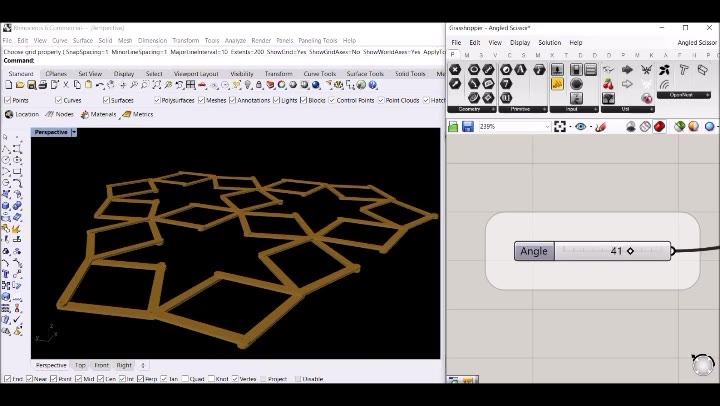The image size is (720, 406).
Task: Click the Print icon in Rhino toolbar
Action: pyautogui.click(x=43, y=85)
